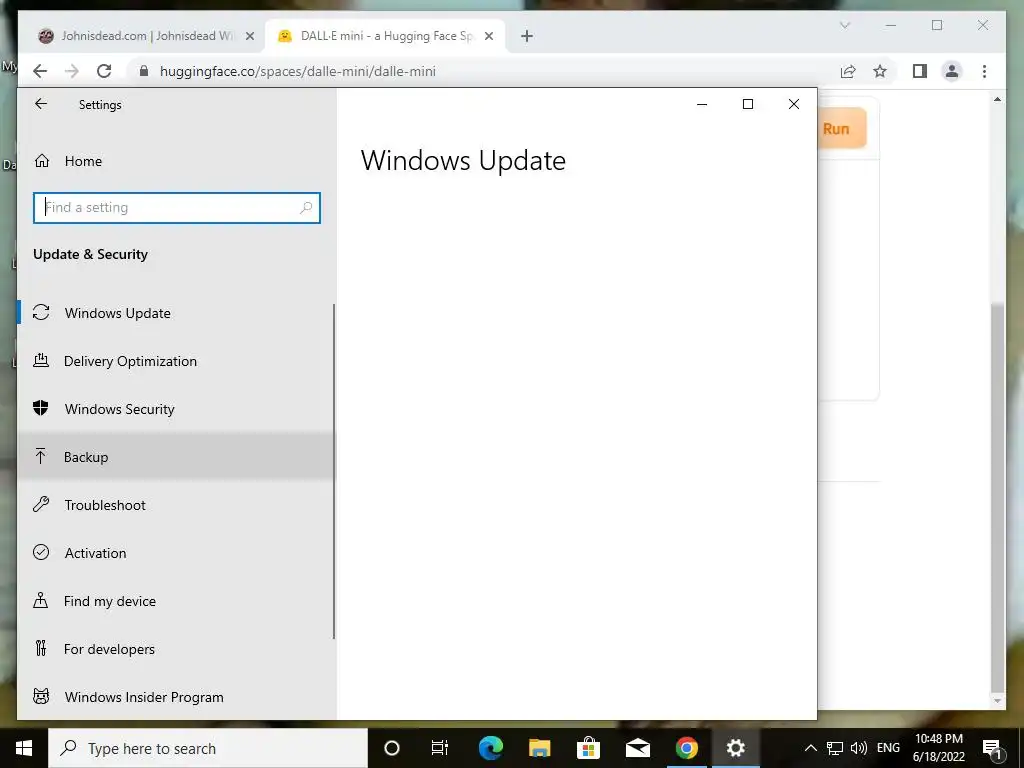Click ENG language indicator

coord(888,748)
